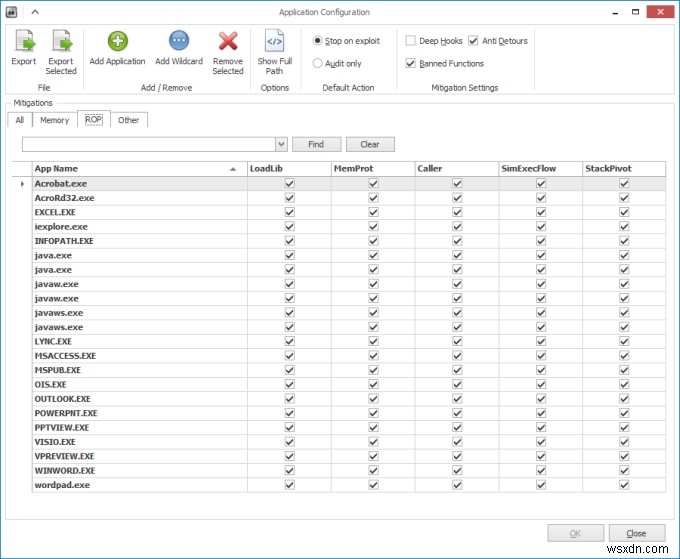Select the MSACCESS.EXE row
The image size is (680, 559).
pos(349,356)
